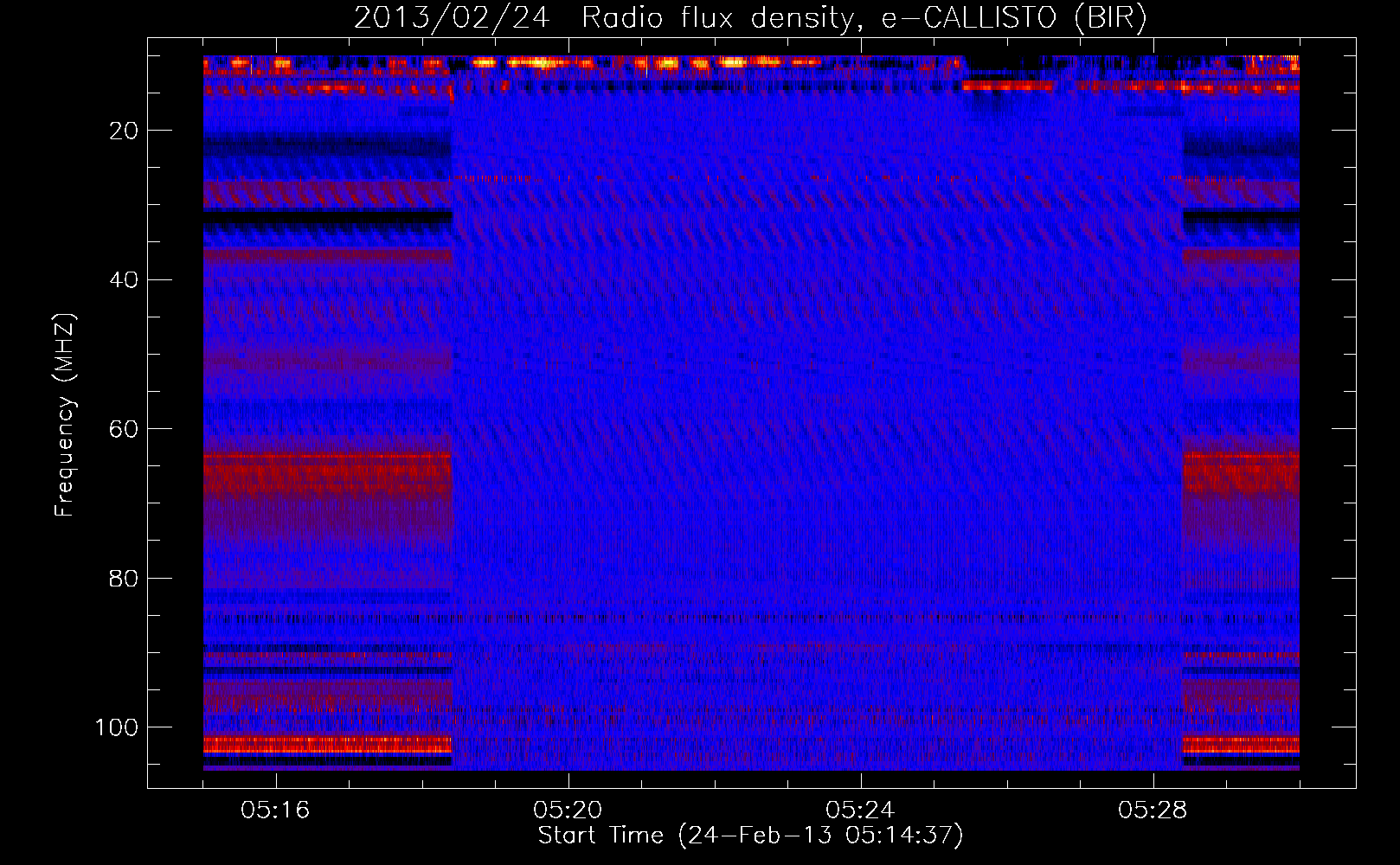This screenshot has height=865, width=1400.
Task: Click the '20' frequency tick label
Action: coord(124,131)
